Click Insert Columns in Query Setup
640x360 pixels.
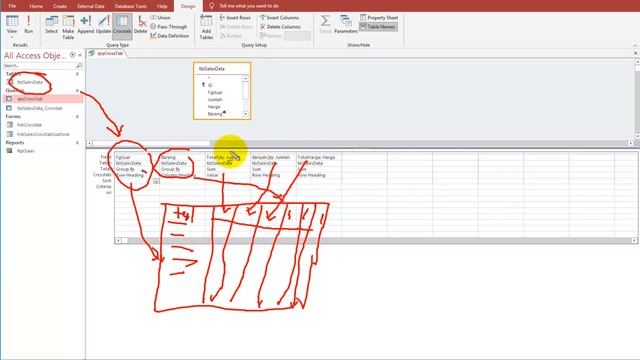point(280,18)
